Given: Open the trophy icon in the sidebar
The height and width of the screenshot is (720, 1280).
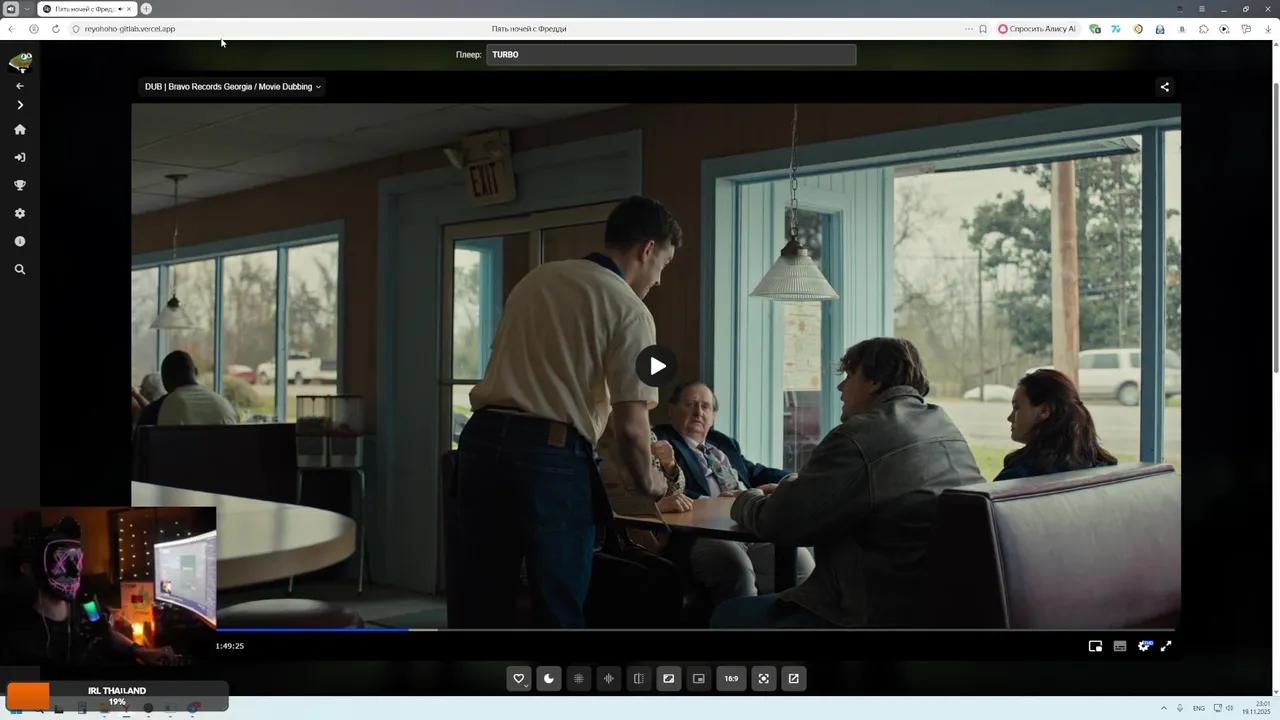Looking at the screenshot, I should 19,185.
